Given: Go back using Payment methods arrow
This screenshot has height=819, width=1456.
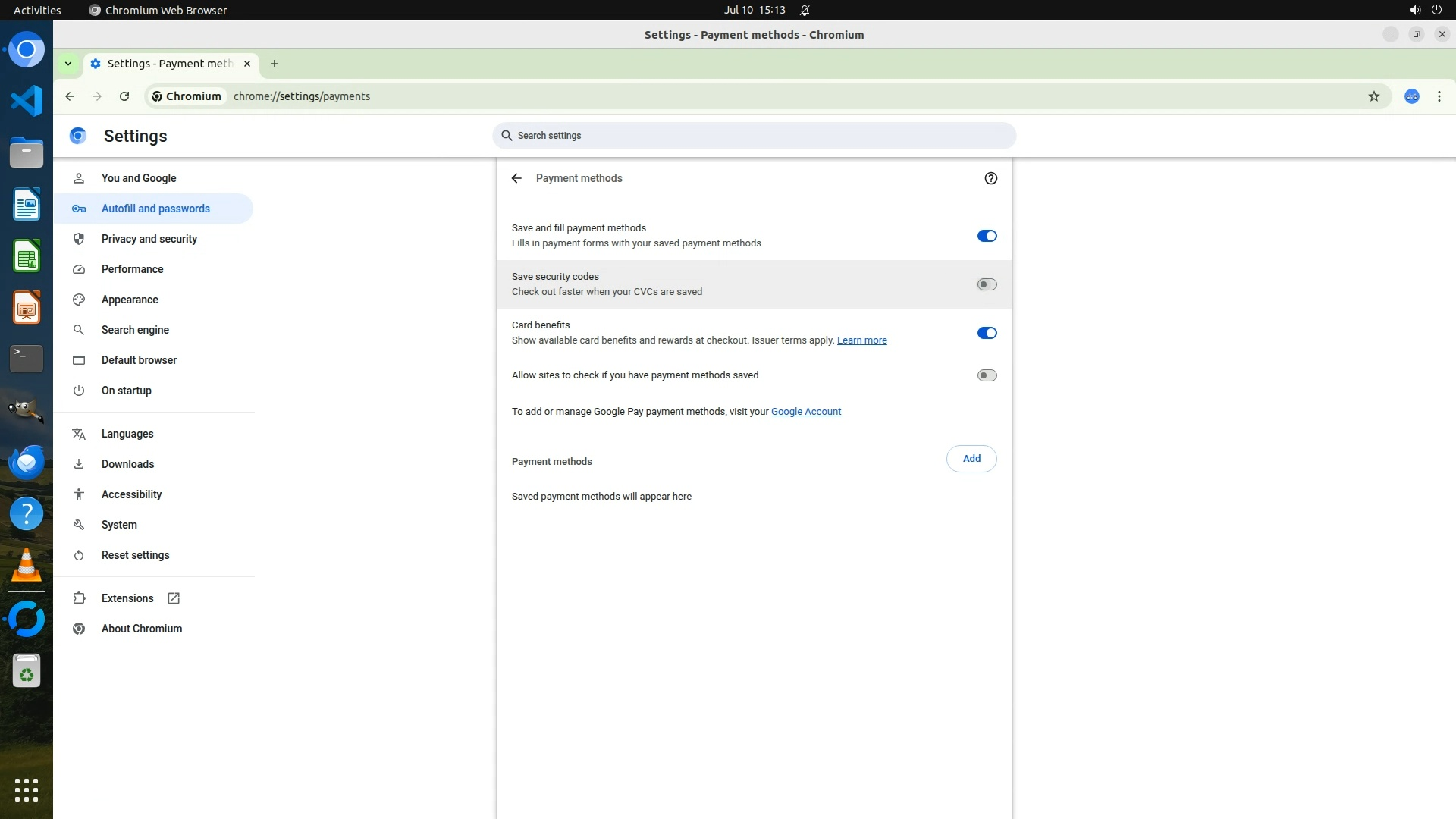Looking at the screenshot, I should point(516,178).
